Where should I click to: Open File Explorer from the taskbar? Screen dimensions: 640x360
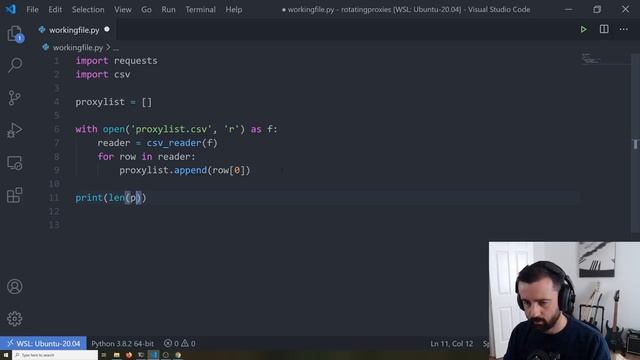pos(117,356)
